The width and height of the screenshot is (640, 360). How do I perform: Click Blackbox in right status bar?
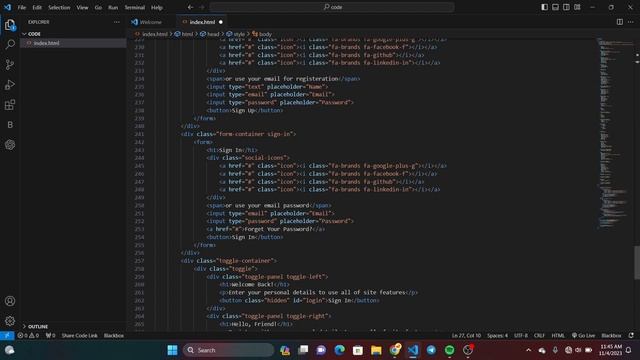(611, 336)
